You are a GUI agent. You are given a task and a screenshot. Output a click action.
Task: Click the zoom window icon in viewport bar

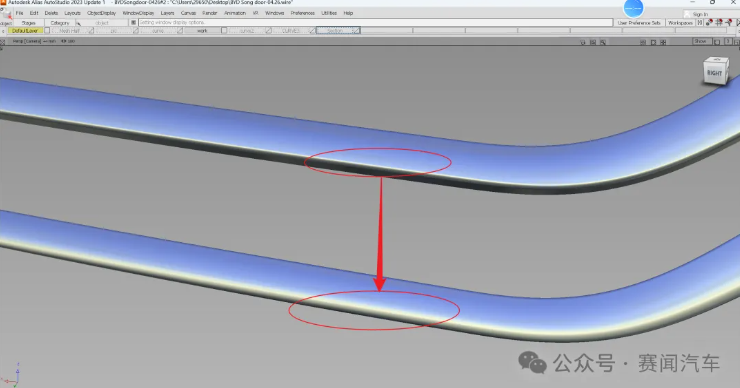603,42
